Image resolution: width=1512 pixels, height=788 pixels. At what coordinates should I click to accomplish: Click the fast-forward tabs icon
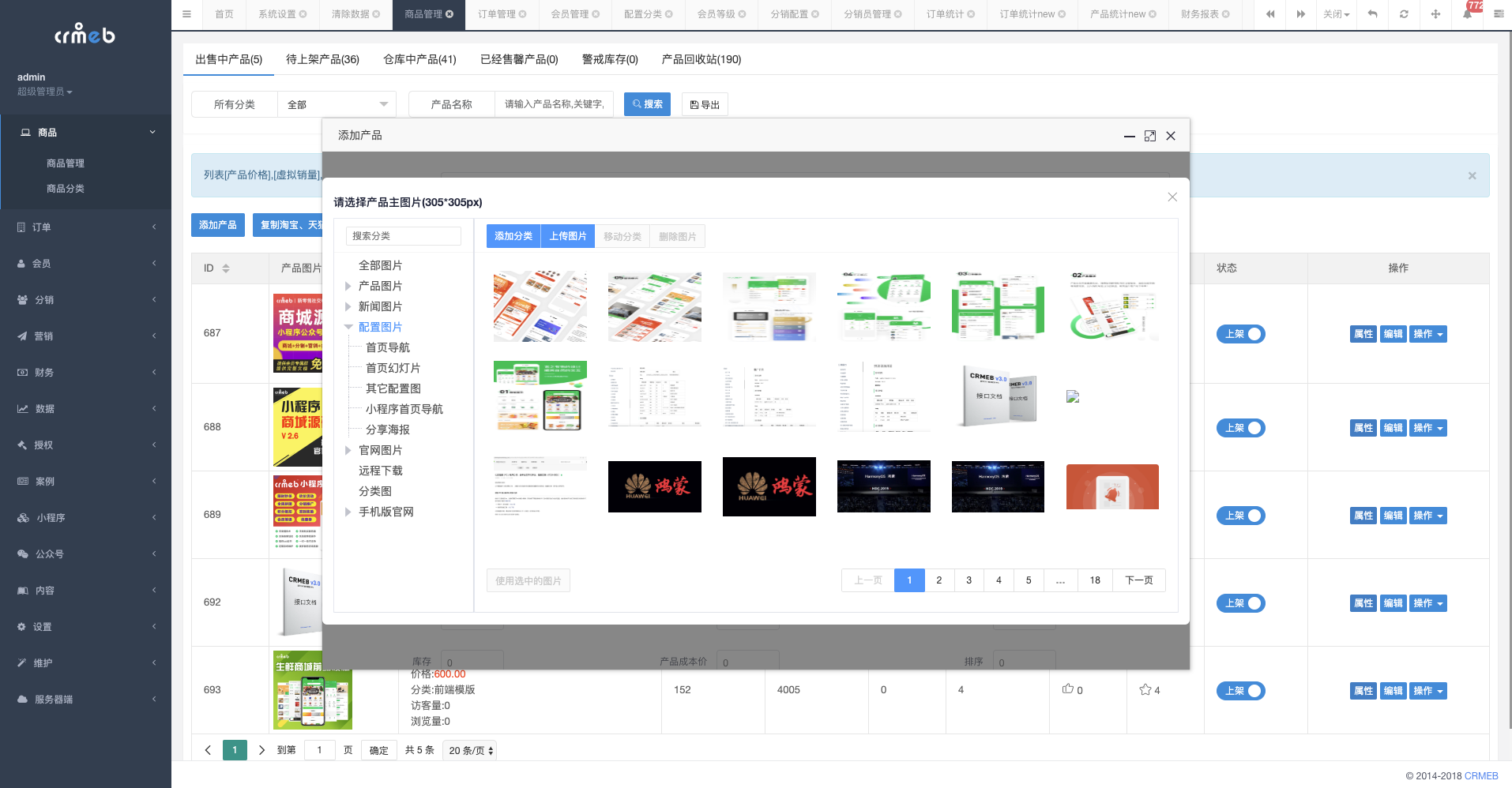click(1301, 14)
